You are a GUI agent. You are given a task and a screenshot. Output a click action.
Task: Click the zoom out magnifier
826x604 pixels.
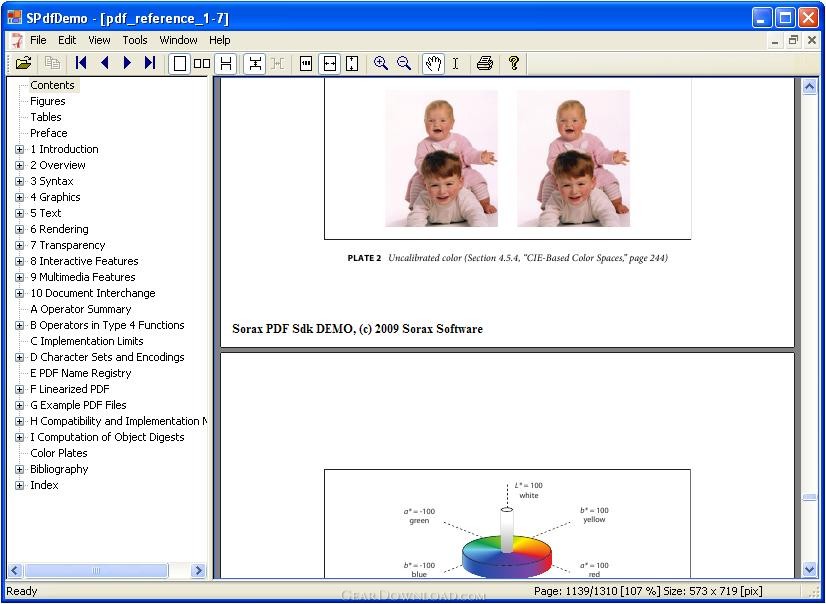(404, 63)
